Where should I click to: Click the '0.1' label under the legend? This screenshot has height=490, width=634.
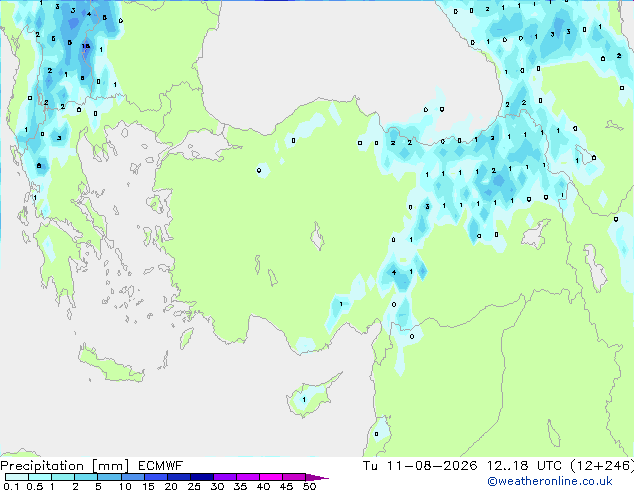(x=11, y=486)
